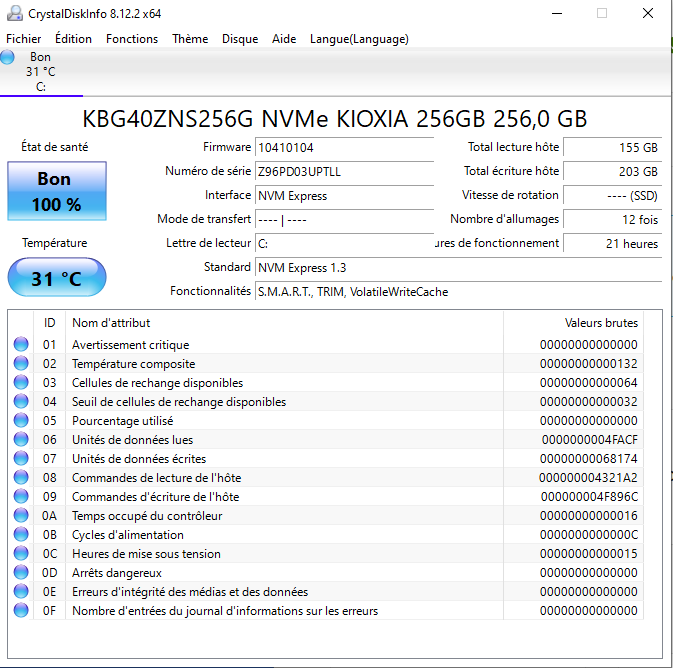
Task: Open the Disque menu
Action: 240,39
